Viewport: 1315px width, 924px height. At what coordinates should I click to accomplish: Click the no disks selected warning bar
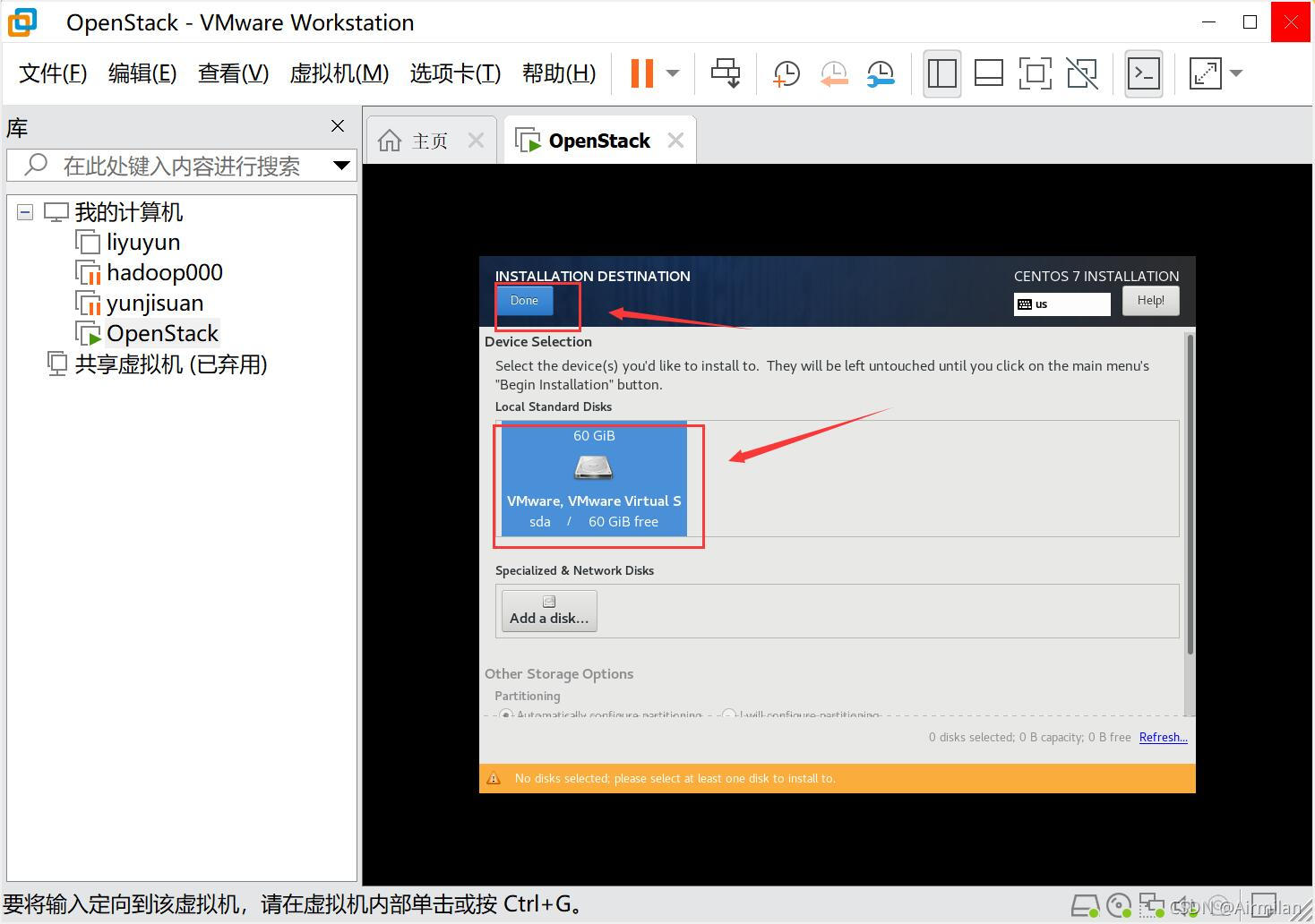[x=837, y=778]
